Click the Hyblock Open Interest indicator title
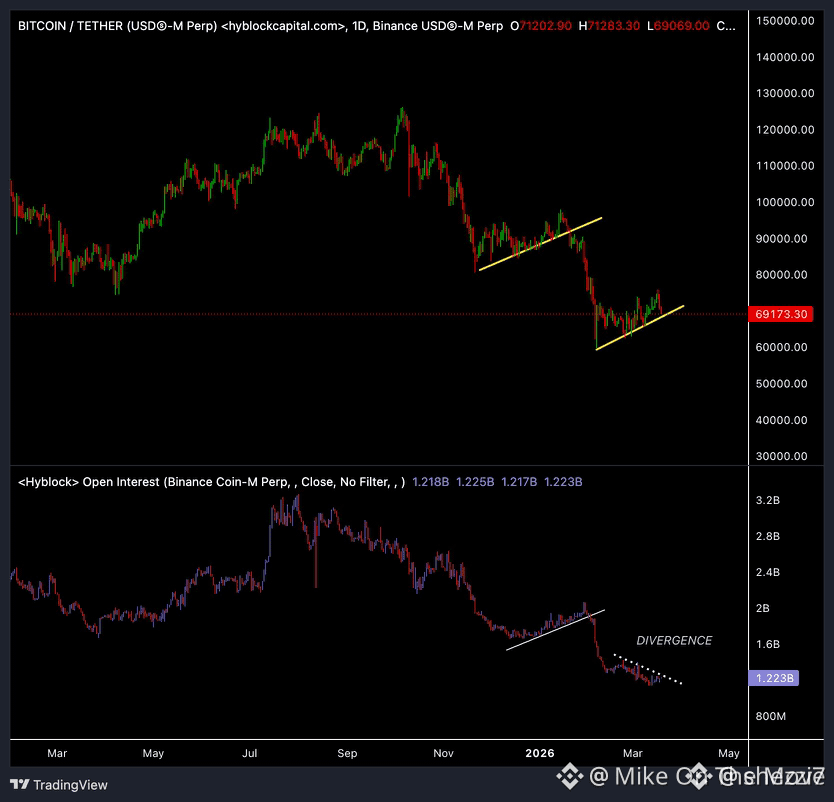This screenshot has height=802, width=834. pos(211,482)
